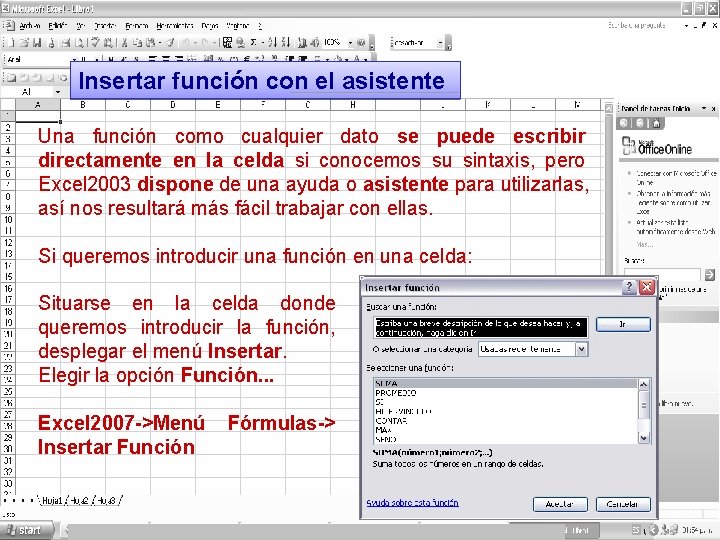Click the Sort Descending icon

285,43
